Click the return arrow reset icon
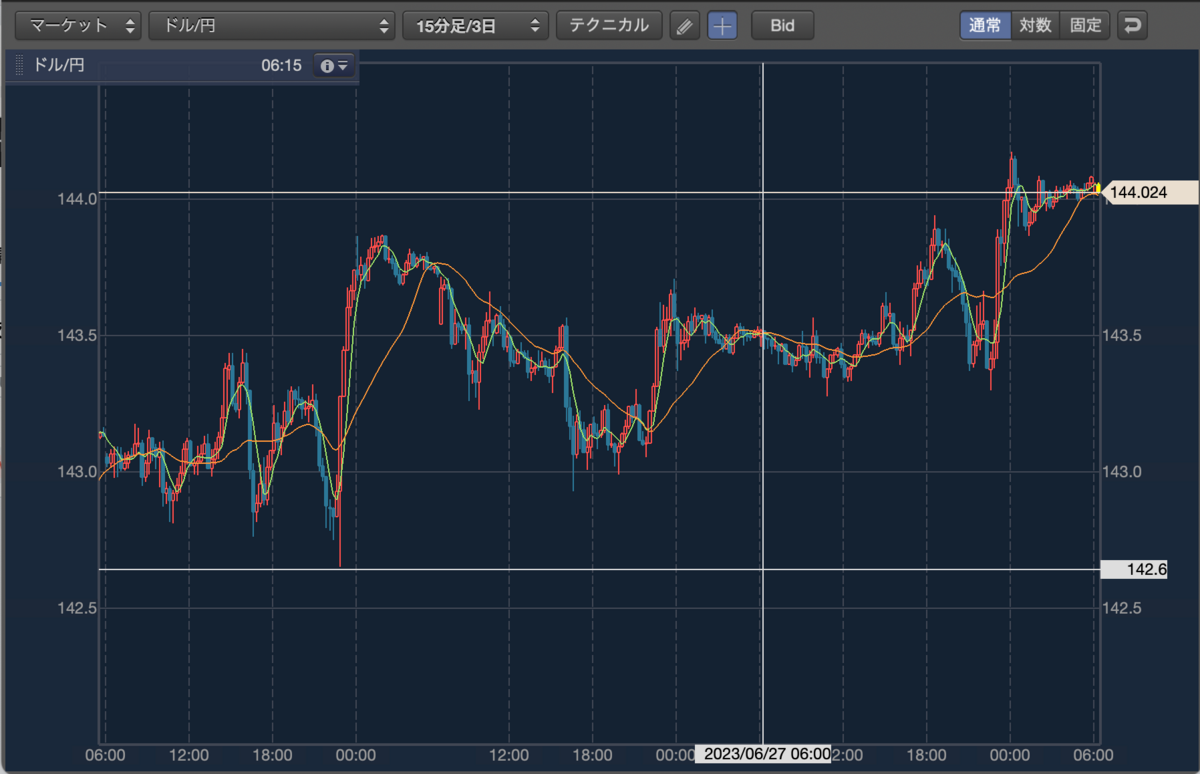Image resolution: width=1200 pixels, height=774 pixels. (x=1132, y=26)
